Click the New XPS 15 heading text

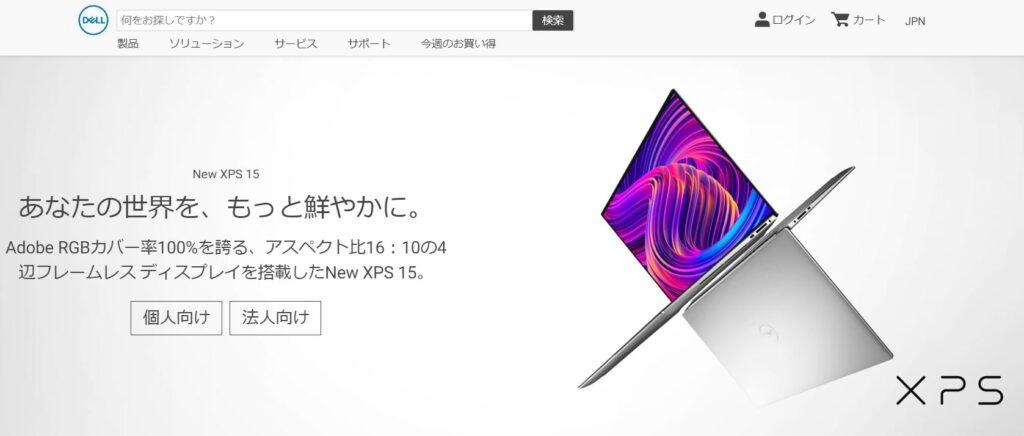(x=226, y=174)
